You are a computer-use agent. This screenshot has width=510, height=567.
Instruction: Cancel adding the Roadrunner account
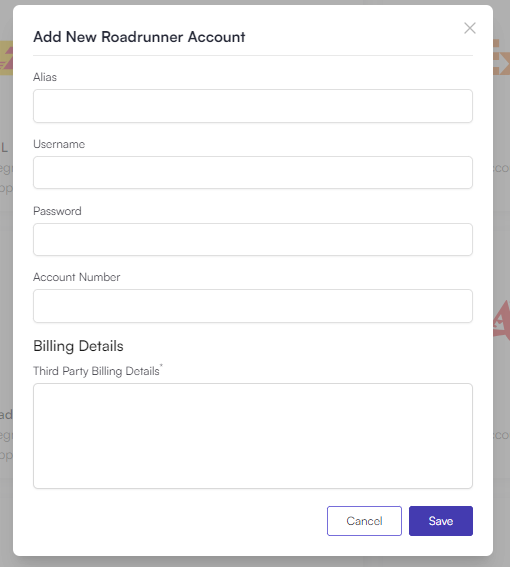tap(364, 521)
